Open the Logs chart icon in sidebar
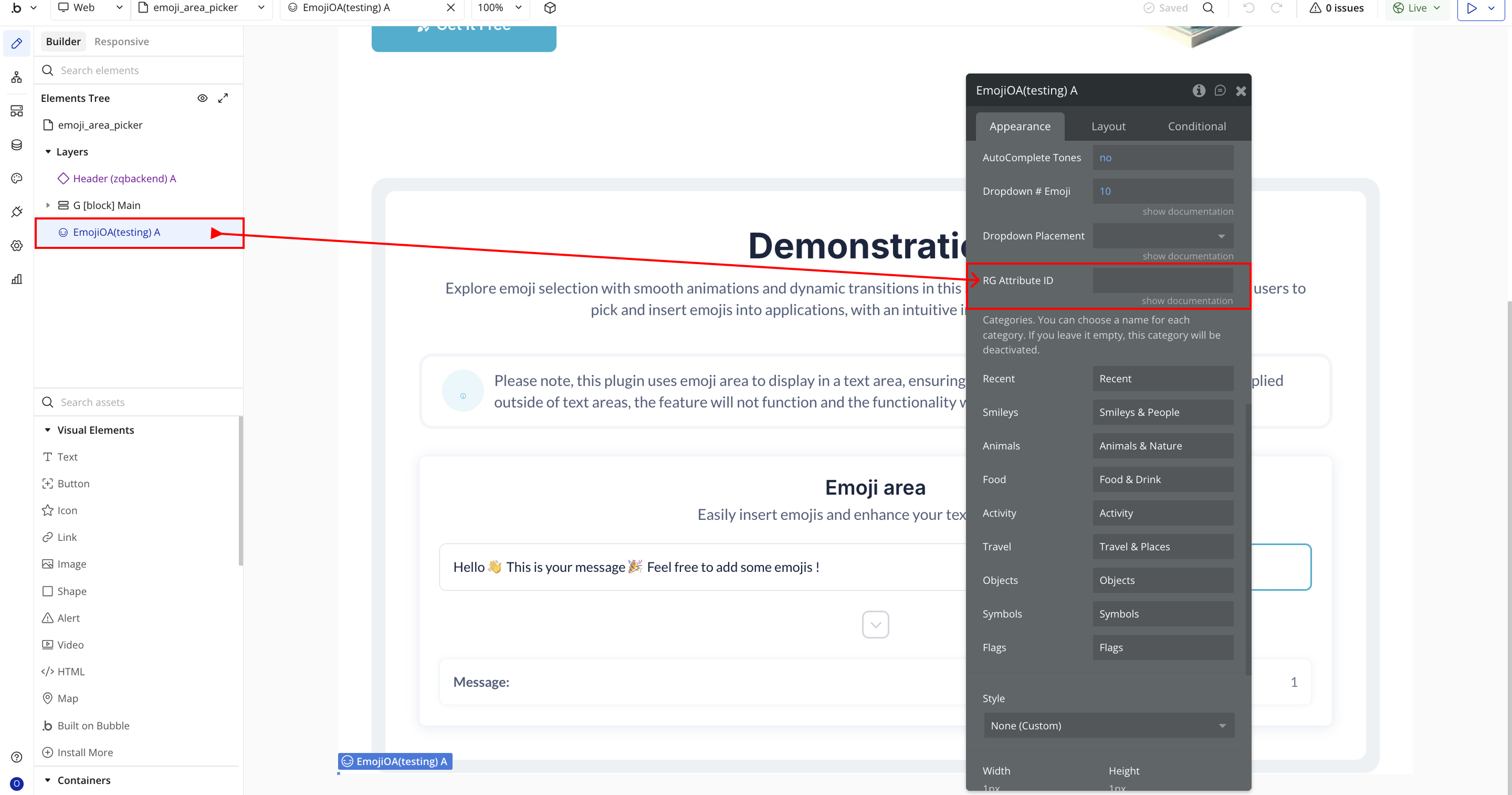 click(16, 279)
